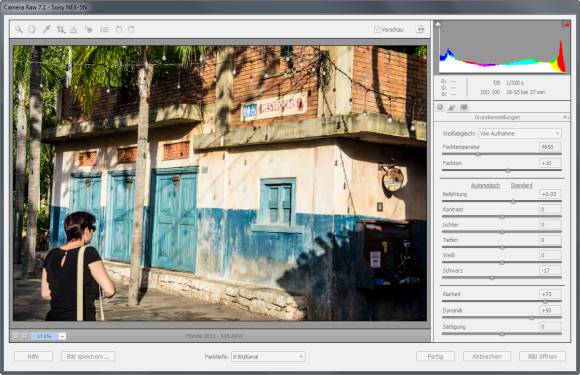
Task: Select the Crop tool
Action: (x=61, y=29)
